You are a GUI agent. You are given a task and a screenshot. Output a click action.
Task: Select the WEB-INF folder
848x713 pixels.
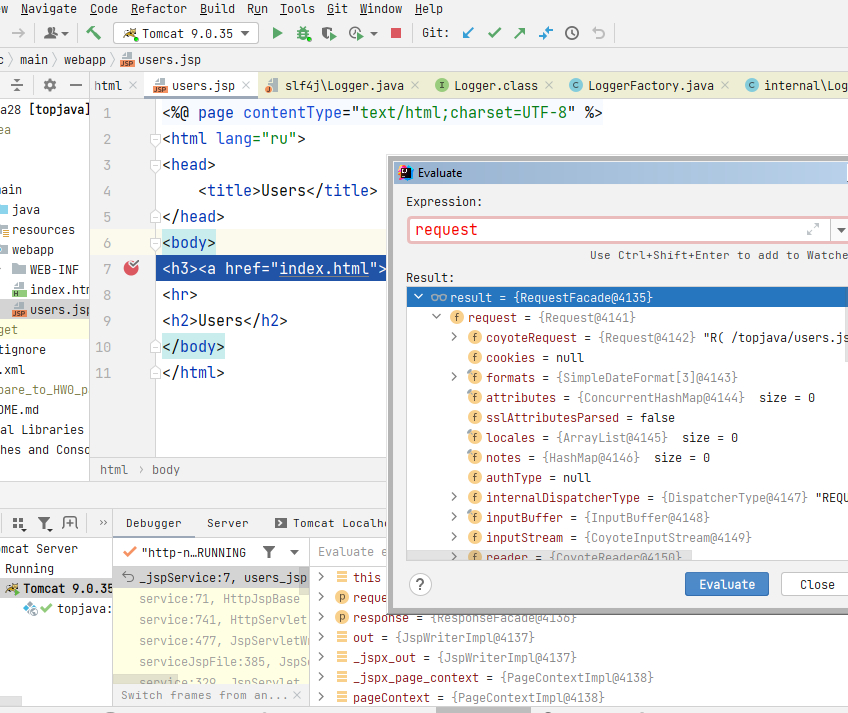click(x=46, y=269)
